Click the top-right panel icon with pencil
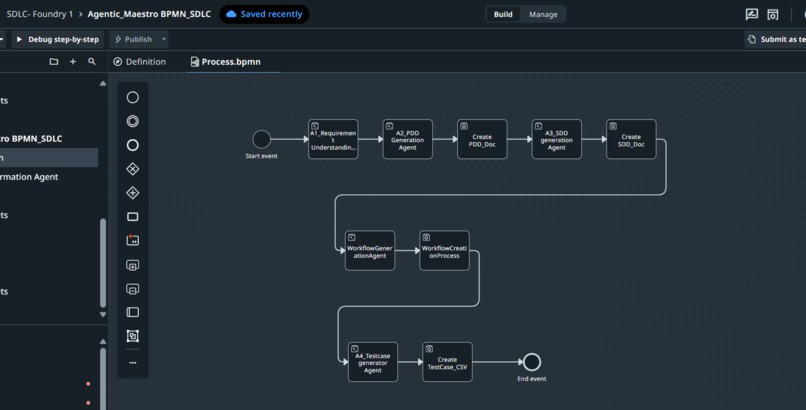 [x=752, y=14]
